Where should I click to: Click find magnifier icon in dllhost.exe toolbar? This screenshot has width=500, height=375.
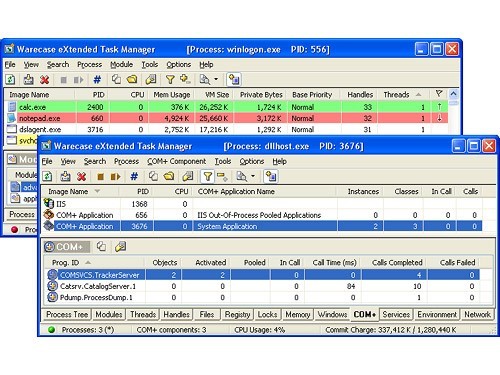[x=241, y=176]
